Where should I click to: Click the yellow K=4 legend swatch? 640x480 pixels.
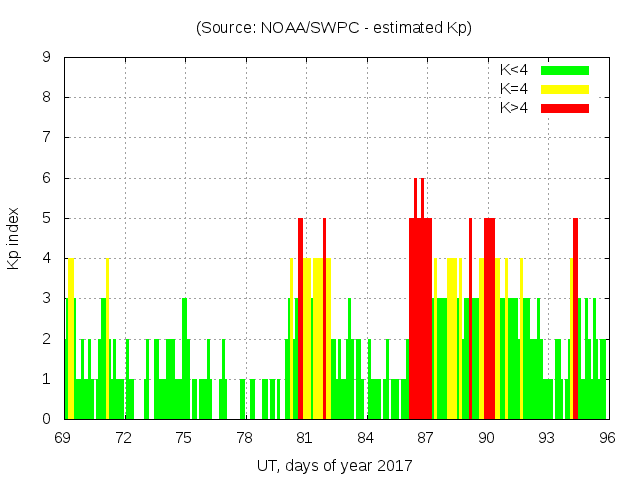(x=565, y=89)
